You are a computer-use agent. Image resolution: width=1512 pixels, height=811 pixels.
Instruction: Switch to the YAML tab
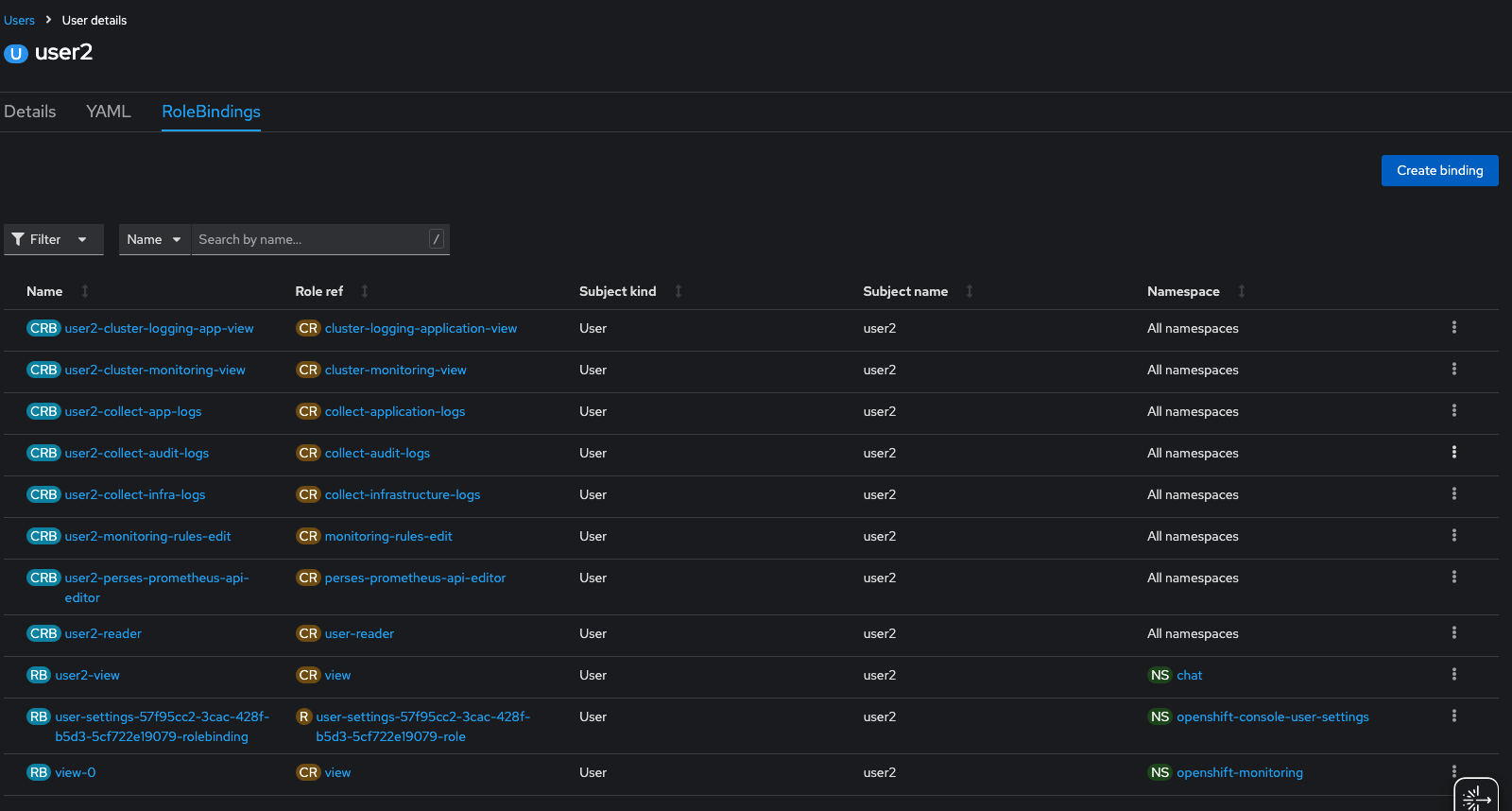point(109,112)
